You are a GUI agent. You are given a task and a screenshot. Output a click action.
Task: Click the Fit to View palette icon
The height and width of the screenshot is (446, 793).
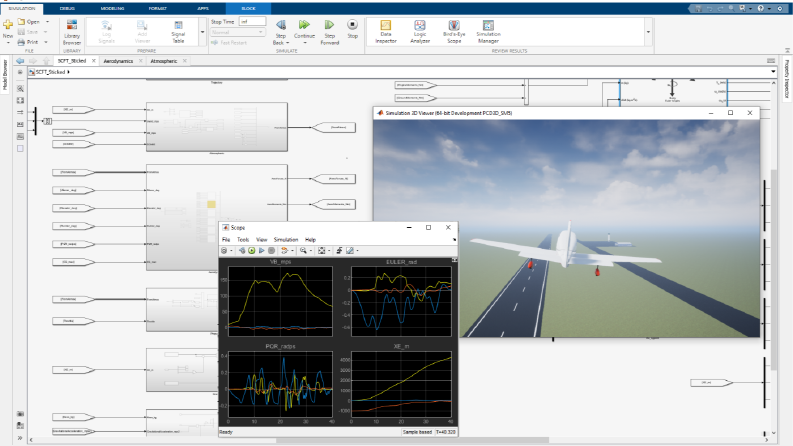[20, 101]
